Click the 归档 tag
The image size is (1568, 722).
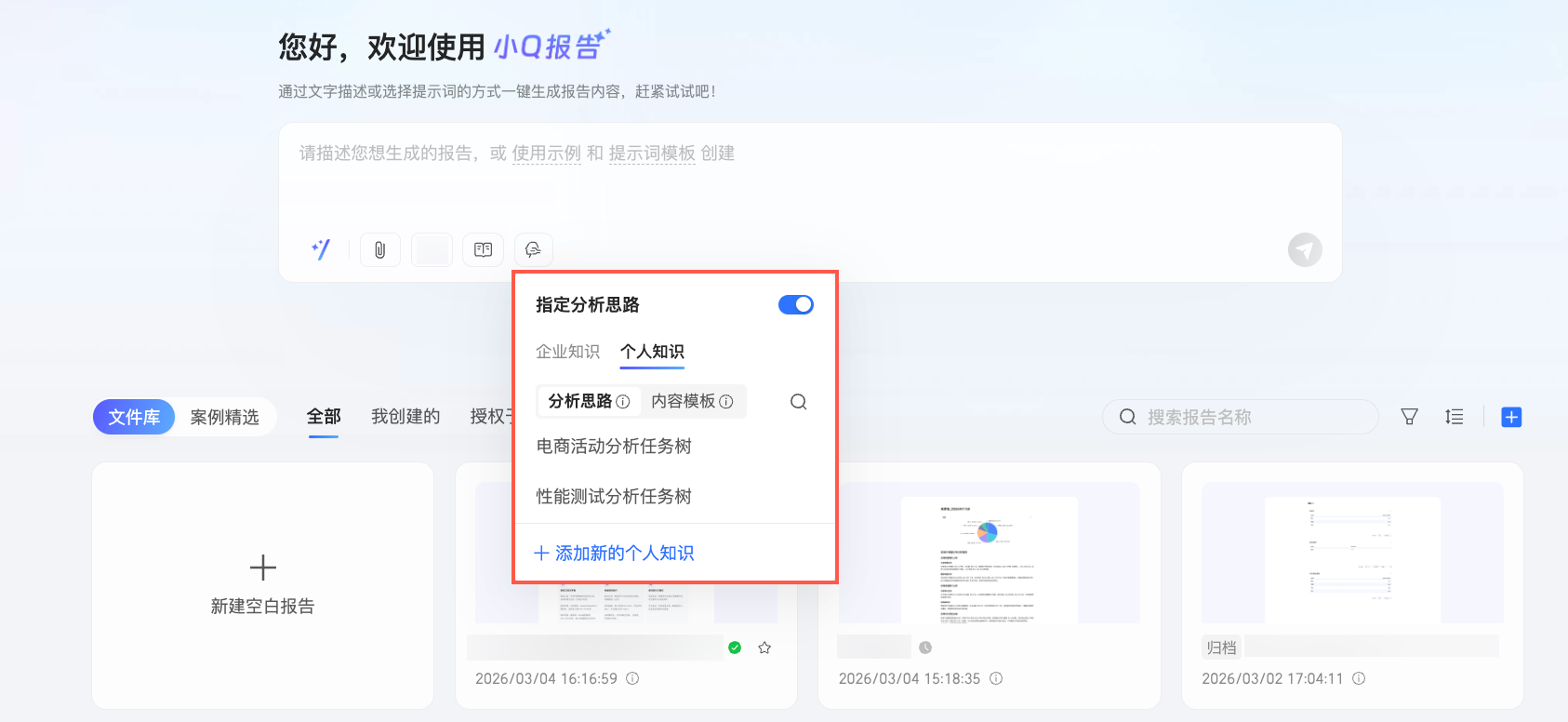[1222, 648]
